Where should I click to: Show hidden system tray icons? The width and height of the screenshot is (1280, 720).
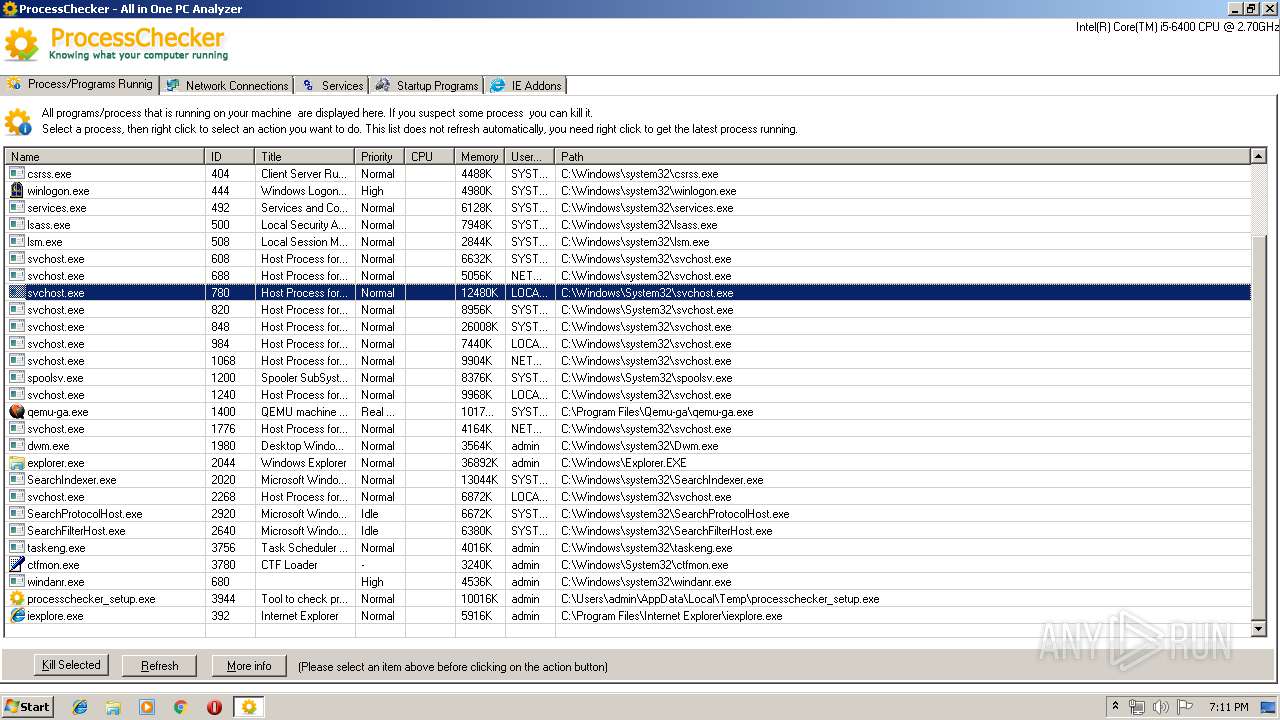pos(1116,706)
